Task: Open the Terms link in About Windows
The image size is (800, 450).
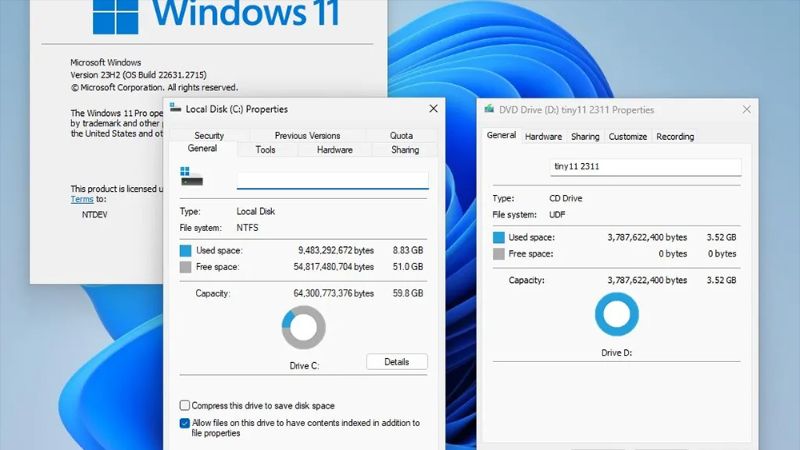Action: tap(81, 199)
